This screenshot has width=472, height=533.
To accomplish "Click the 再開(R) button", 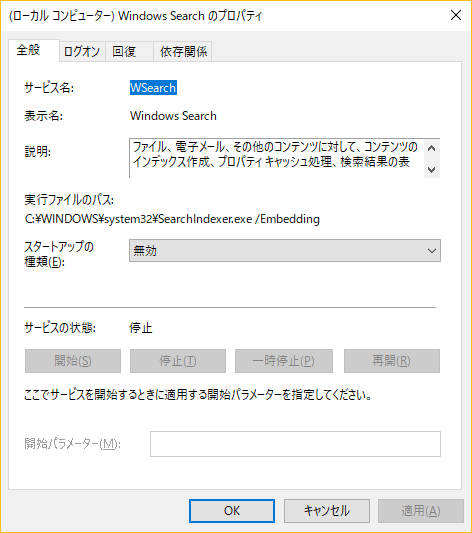I will coord(392,361).
